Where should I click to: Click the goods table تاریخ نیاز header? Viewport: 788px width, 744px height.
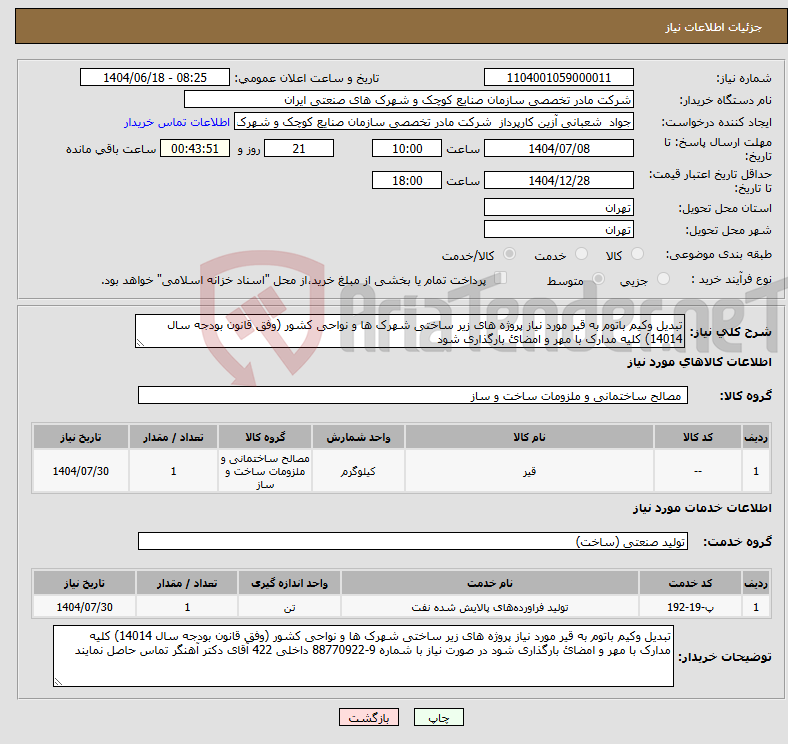(x=81, y=437)
